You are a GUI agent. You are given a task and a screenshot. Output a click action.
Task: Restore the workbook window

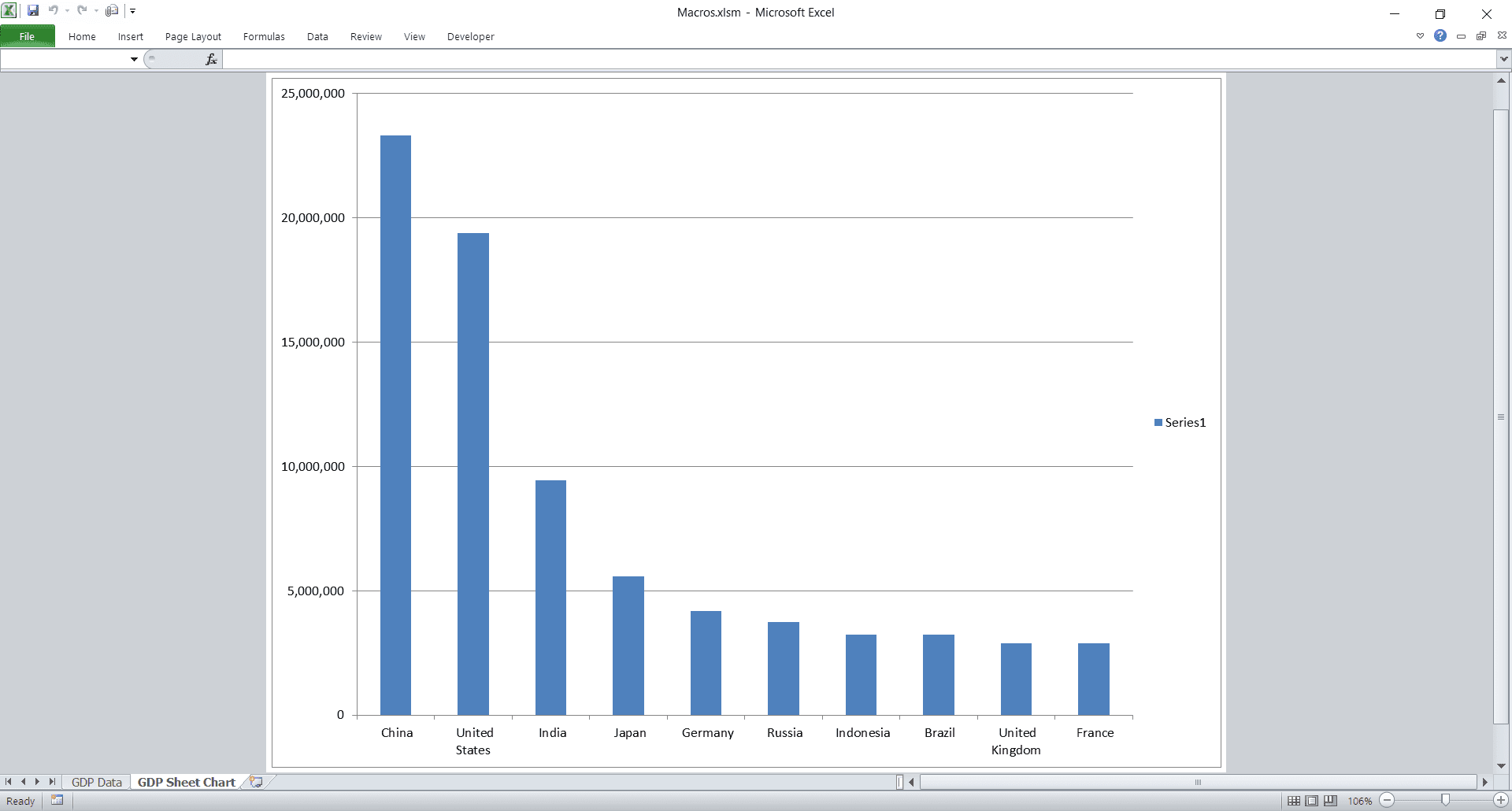(1481, 36)
